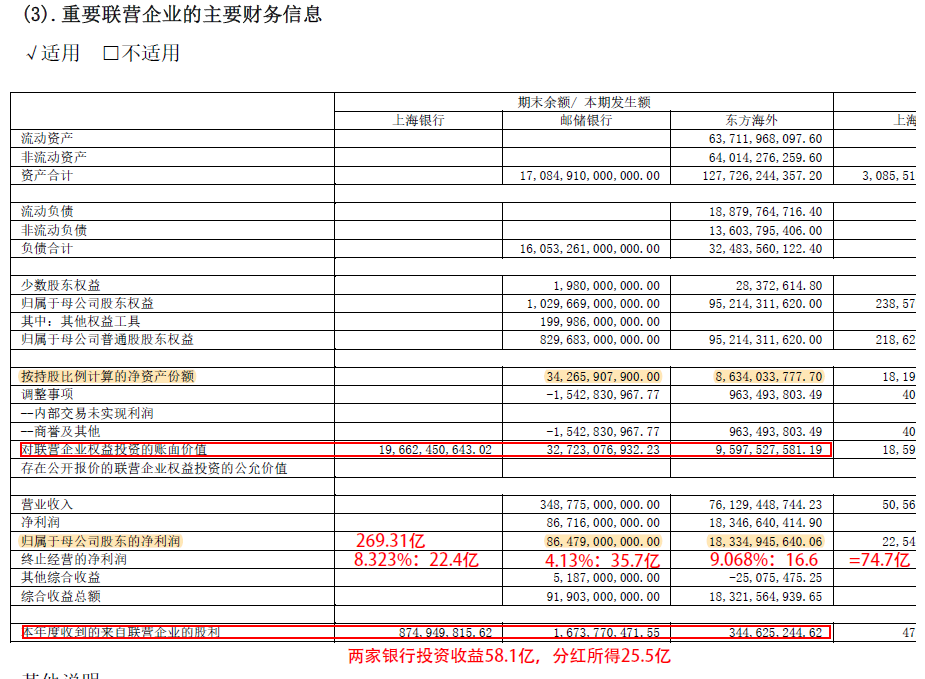The height and width of the screenshot is (679, 925).
Task: Click value 199,986,000,000.00
Action: [x=600, y=322]
